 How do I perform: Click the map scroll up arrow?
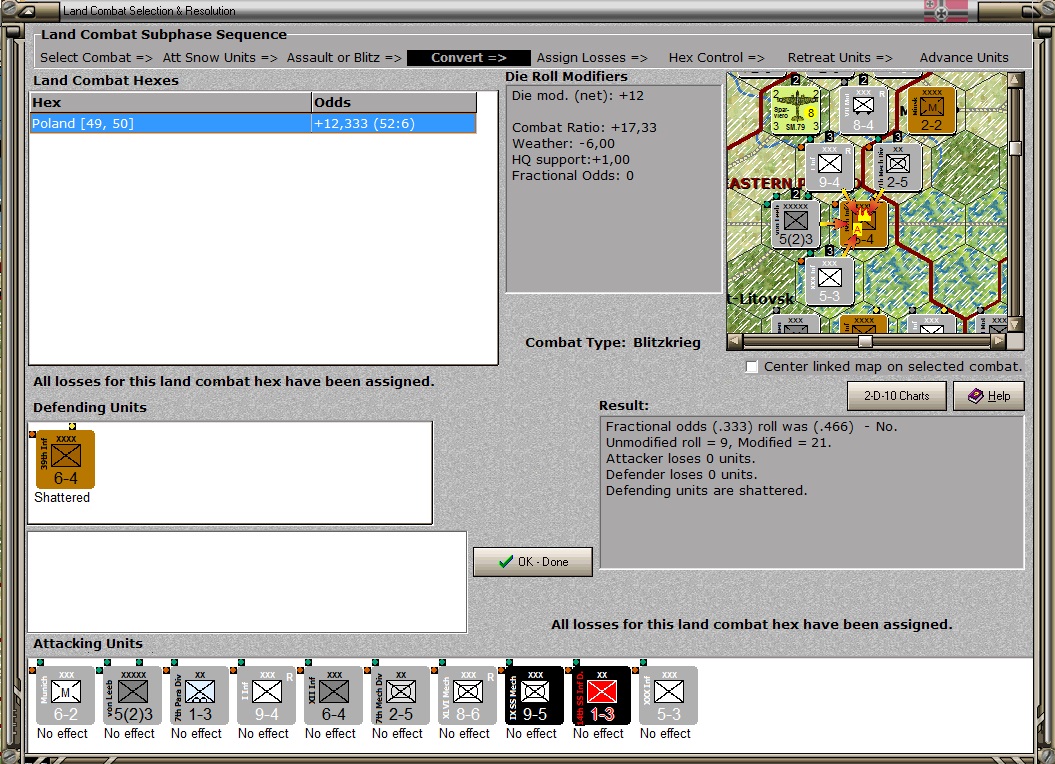coord(1016,80)
